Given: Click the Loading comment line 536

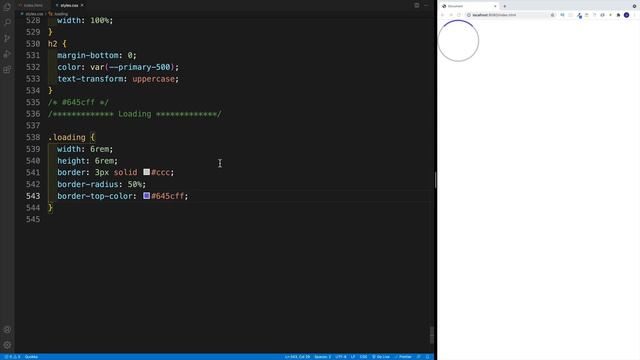Looking at the screenshot, I should coord(135,114).
